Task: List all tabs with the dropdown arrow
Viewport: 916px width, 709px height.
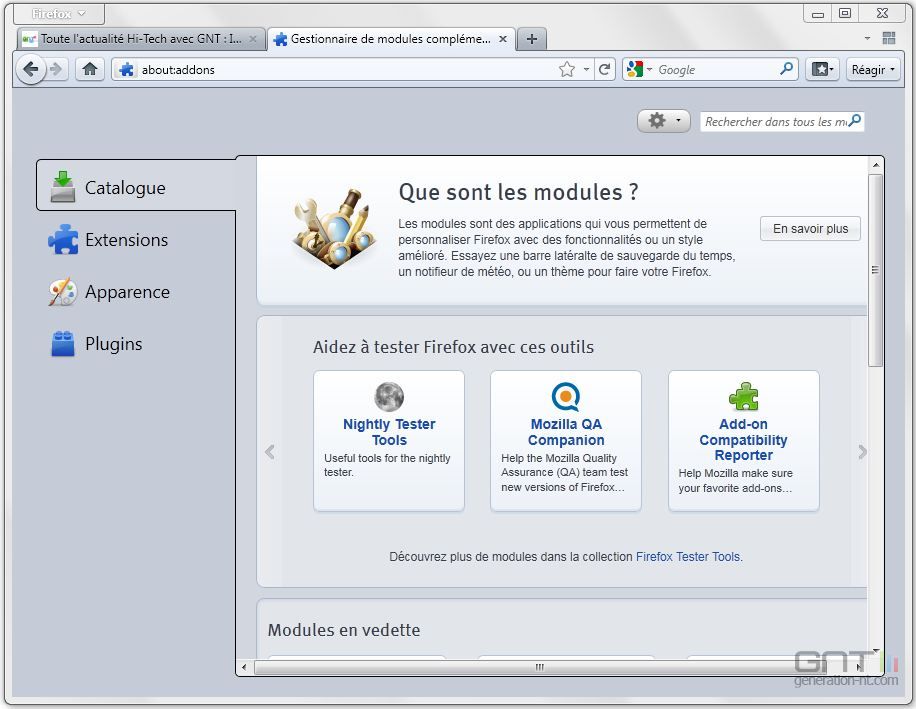Action: (868, 39)
